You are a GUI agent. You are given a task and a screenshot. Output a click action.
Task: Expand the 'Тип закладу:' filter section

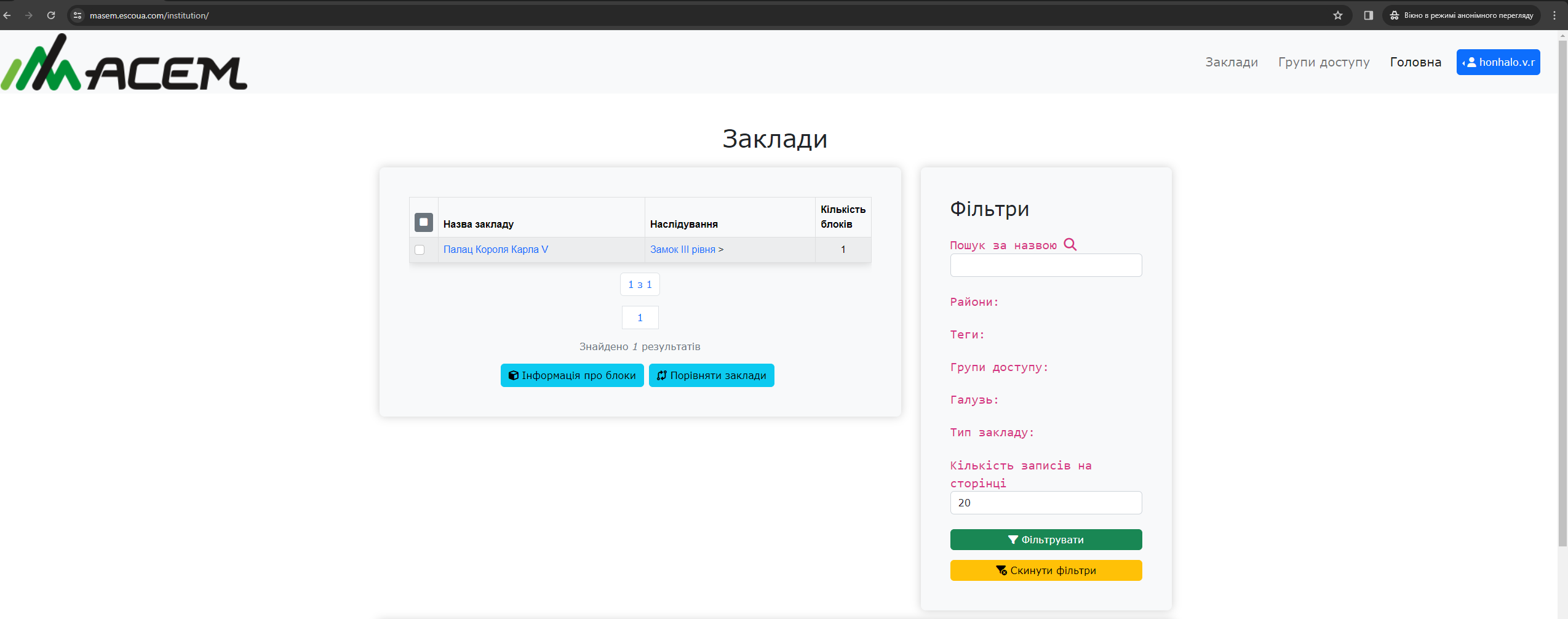point(992,433)
